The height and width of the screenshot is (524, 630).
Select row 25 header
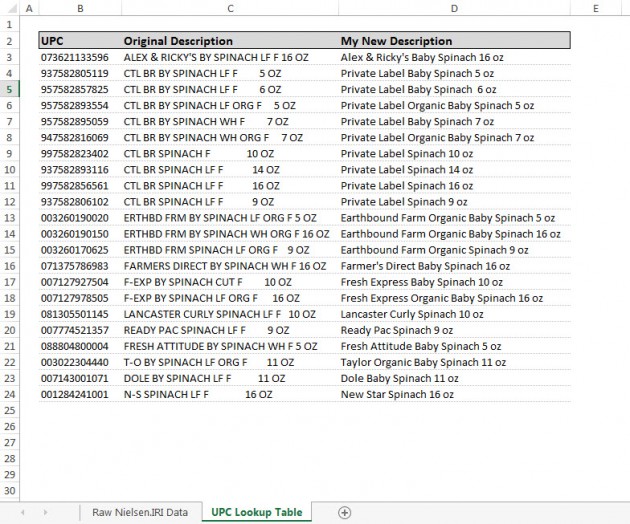pos(10,410)
